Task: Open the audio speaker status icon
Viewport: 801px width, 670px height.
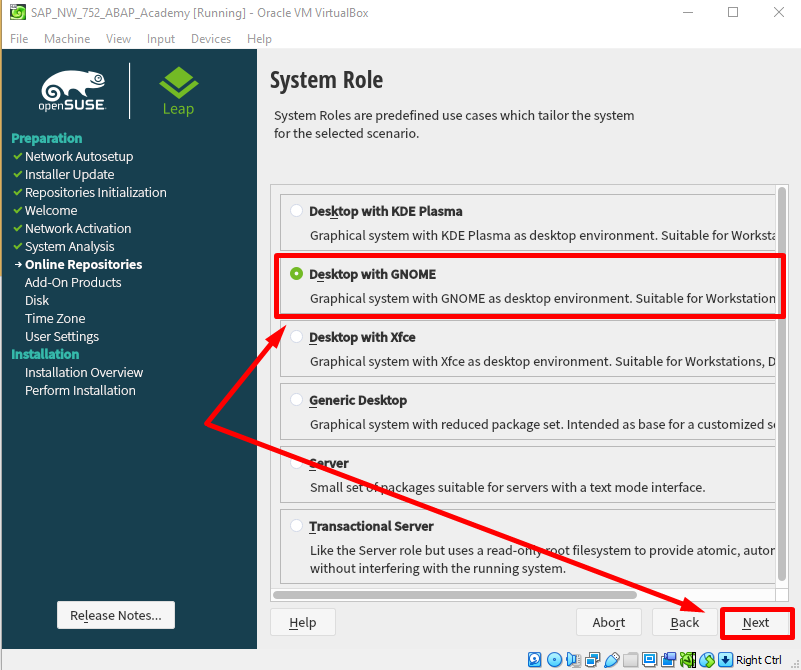Action: (573, 660)
